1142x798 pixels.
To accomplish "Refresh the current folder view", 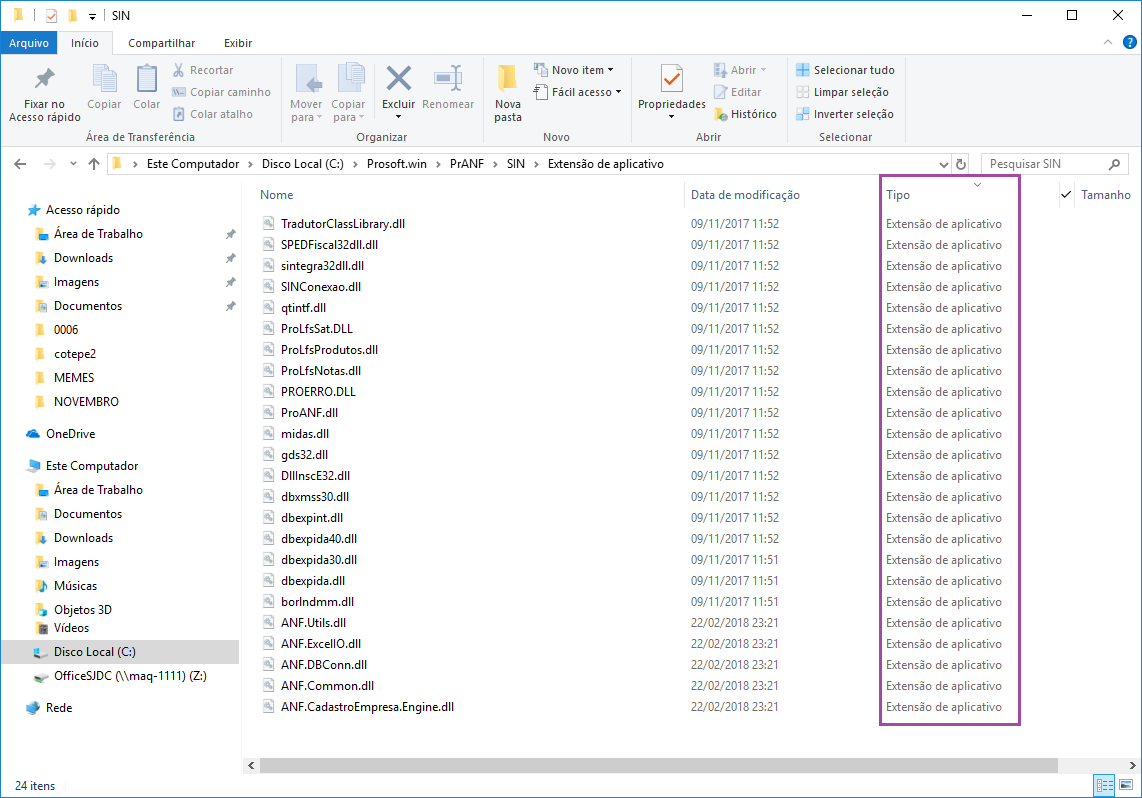I will (961, 164).
